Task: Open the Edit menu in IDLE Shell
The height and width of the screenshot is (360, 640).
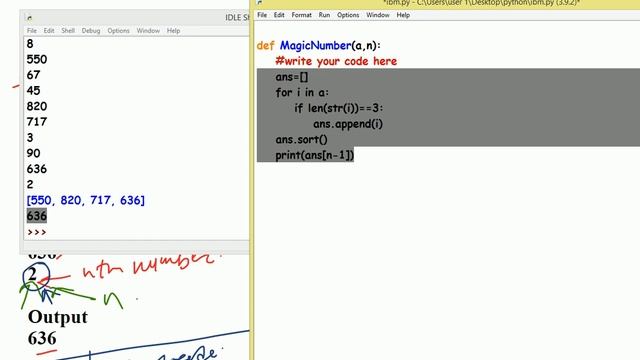Action: click(49, 31)
